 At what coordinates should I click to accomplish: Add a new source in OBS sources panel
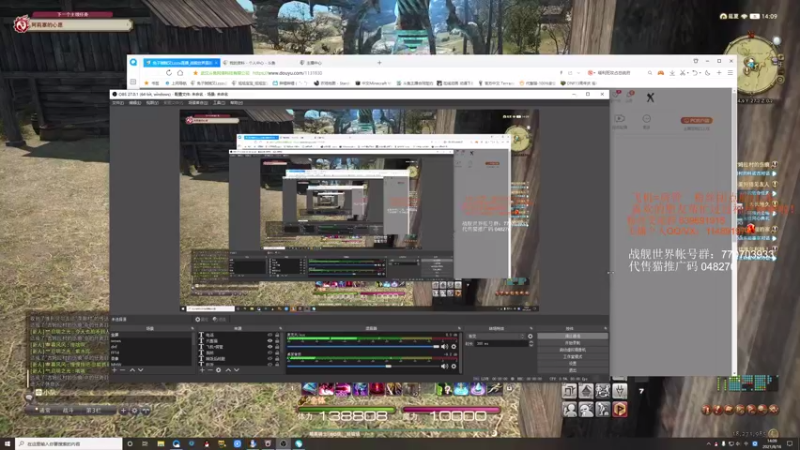click(202, 370)
